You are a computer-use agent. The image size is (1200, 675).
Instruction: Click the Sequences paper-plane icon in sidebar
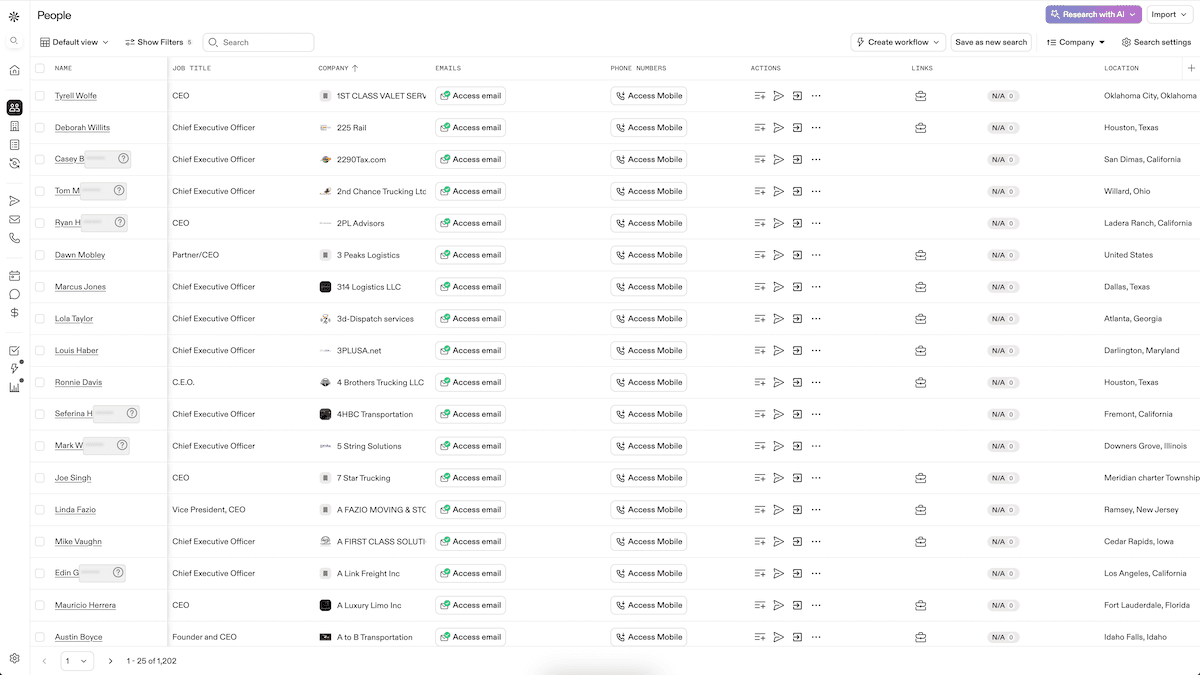14,201
